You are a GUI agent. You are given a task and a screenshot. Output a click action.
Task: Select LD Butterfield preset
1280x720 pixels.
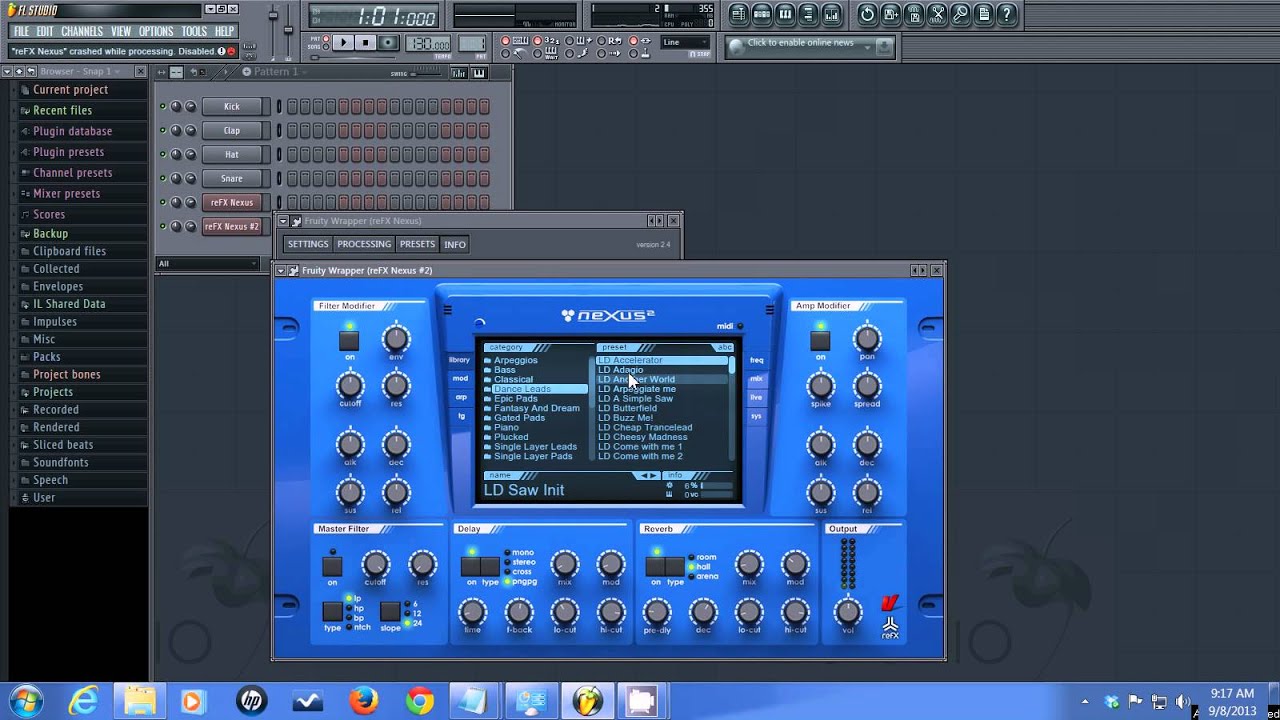click(627, 408)
